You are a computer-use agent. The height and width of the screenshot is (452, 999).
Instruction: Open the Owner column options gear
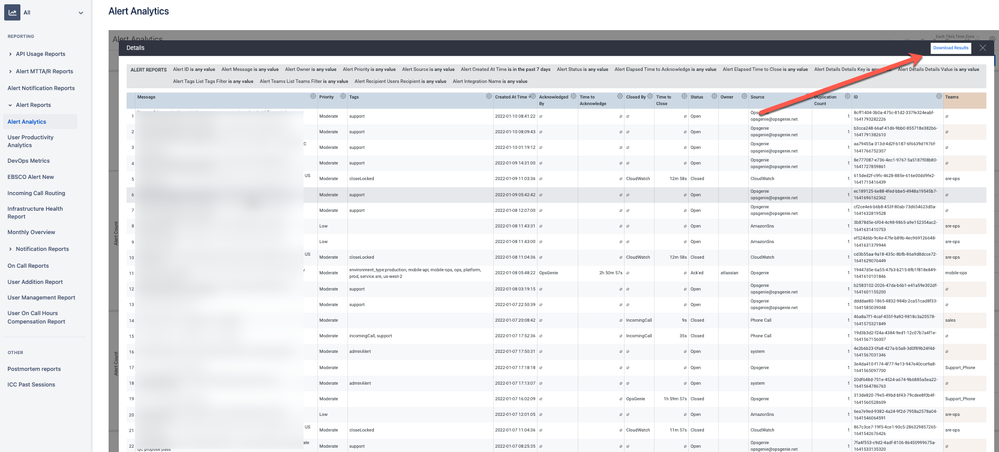744,96
